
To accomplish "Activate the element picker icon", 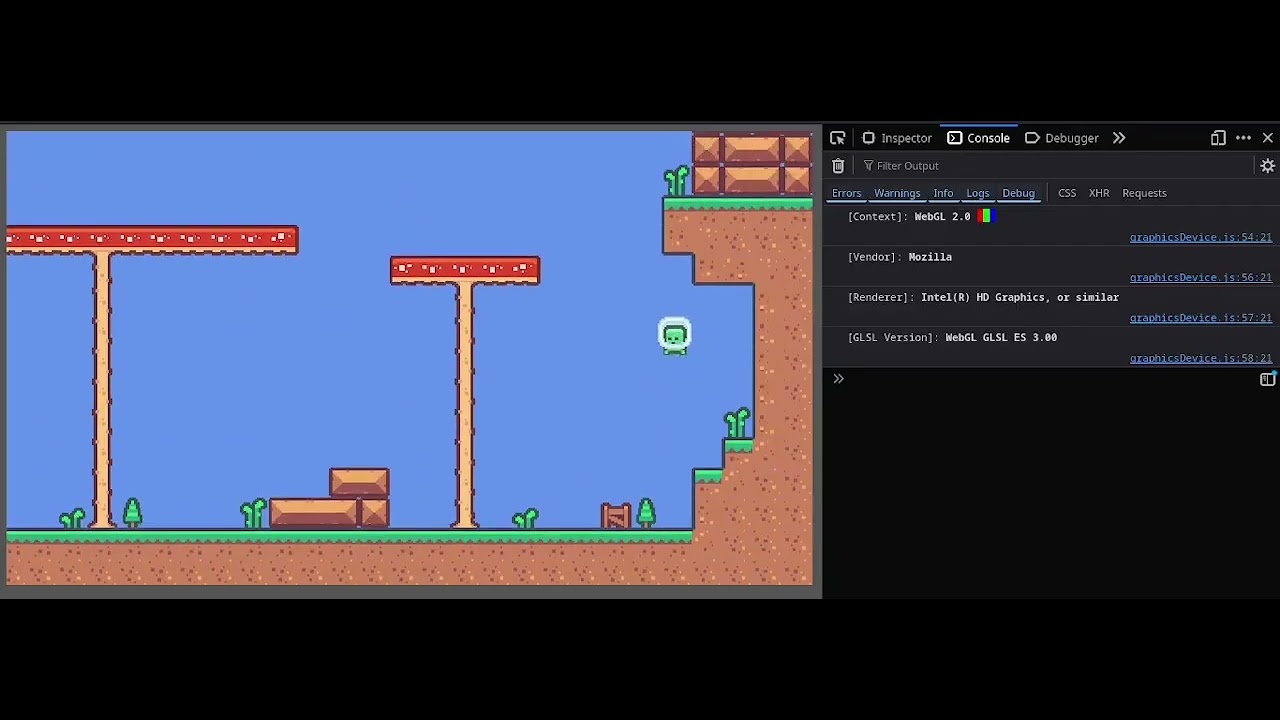I will click(838, 138).
